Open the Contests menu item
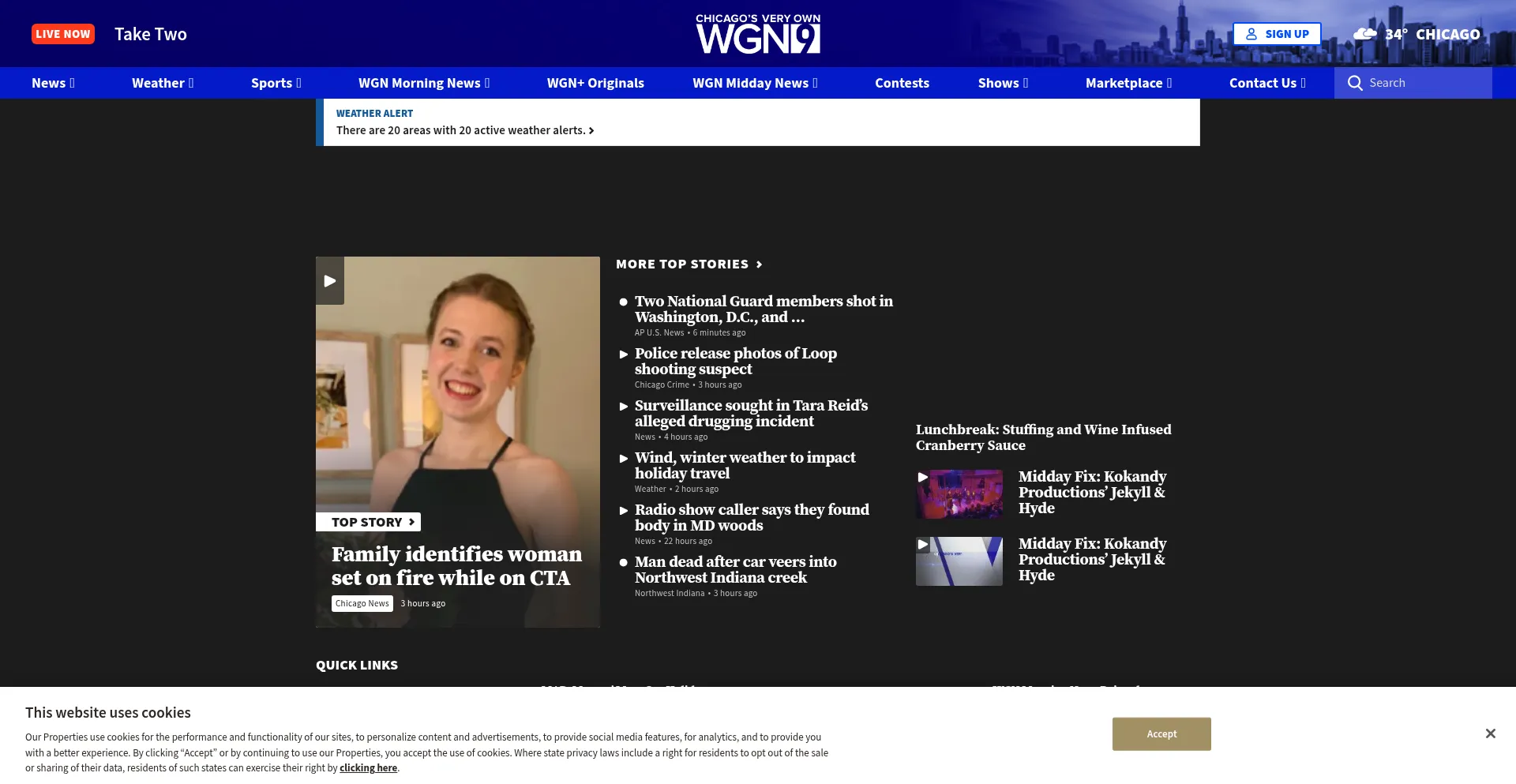 [x=902, y=83]
